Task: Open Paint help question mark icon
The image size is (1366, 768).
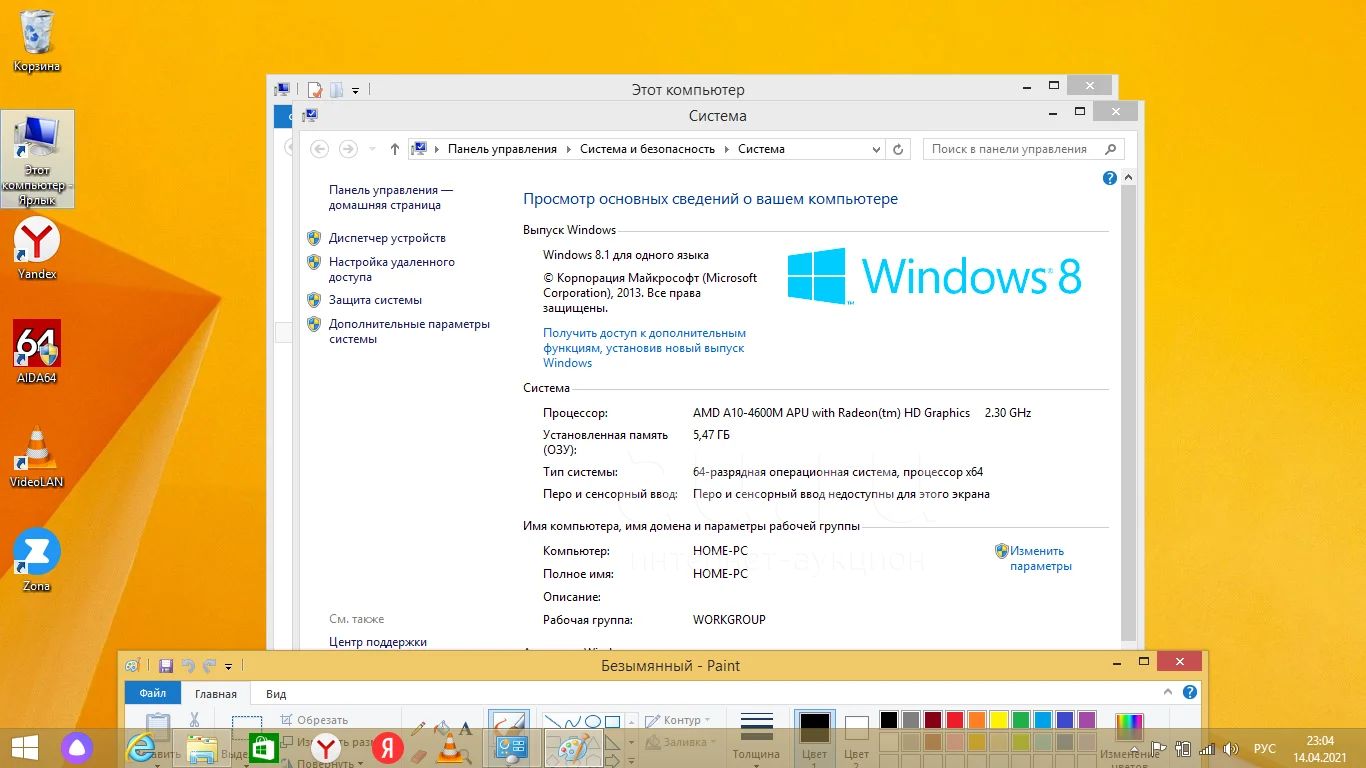Action: 1189,692
